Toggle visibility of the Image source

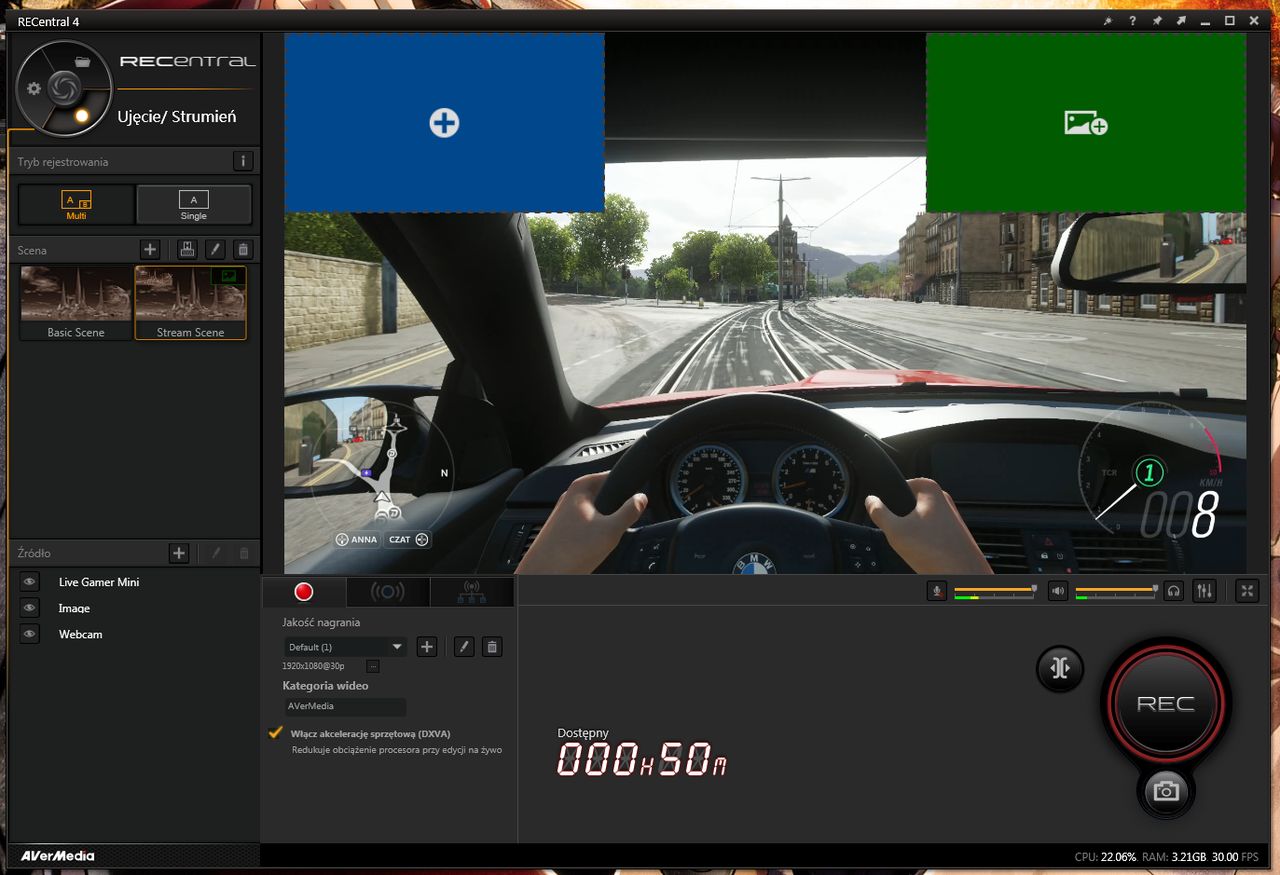coord(30,608)
